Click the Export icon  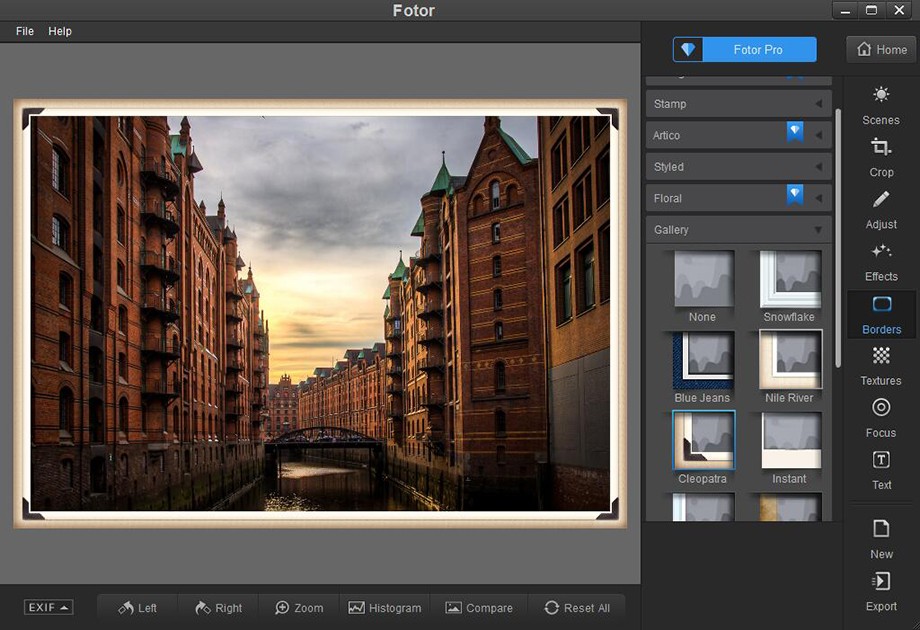pos(880,594)
